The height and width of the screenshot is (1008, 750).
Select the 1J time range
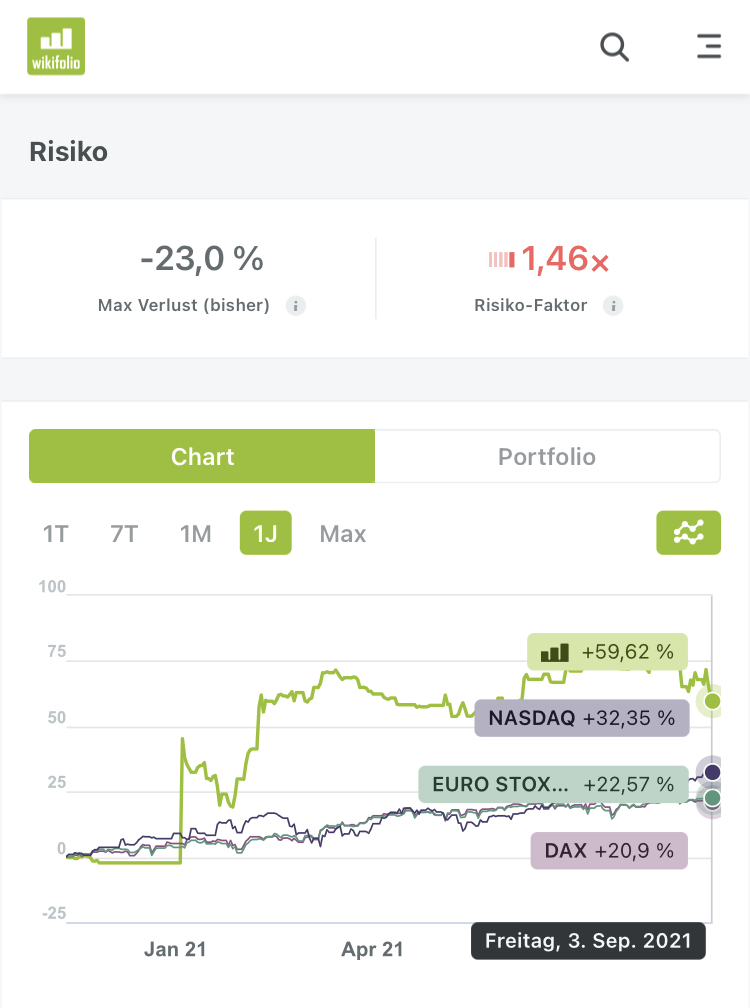265,533
